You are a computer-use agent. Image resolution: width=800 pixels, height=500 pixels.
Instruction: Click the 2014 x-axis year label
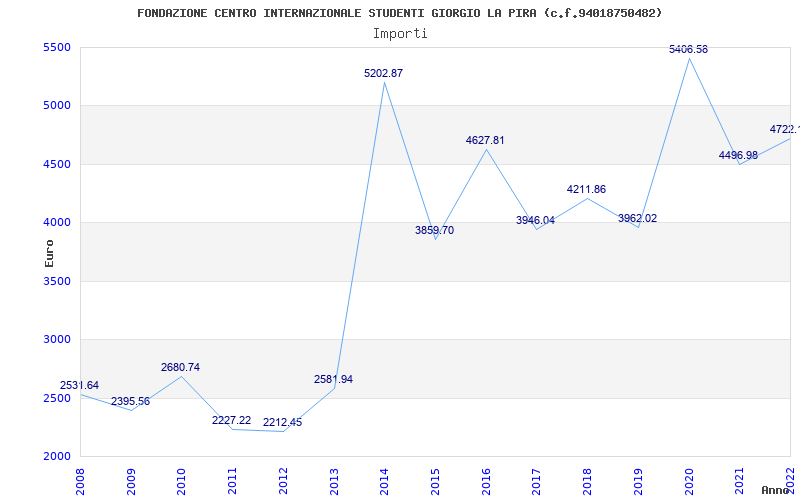[385, 481]
